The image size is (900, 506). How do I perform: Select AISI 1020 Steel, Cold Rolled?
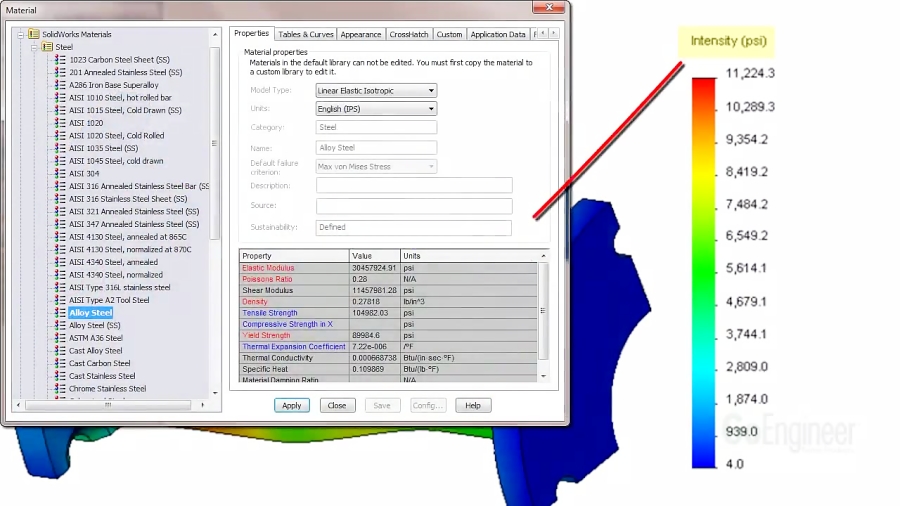[117, 135]
